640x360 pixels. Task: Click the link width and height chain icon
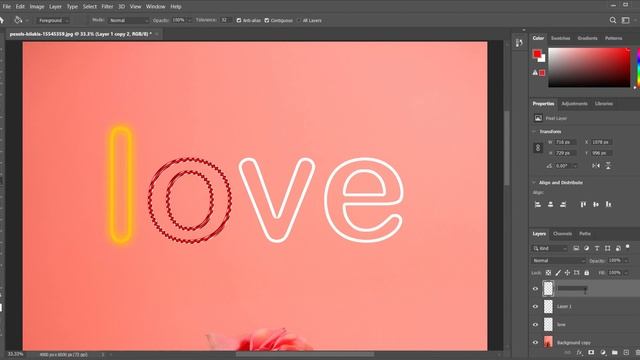[538, 148]
